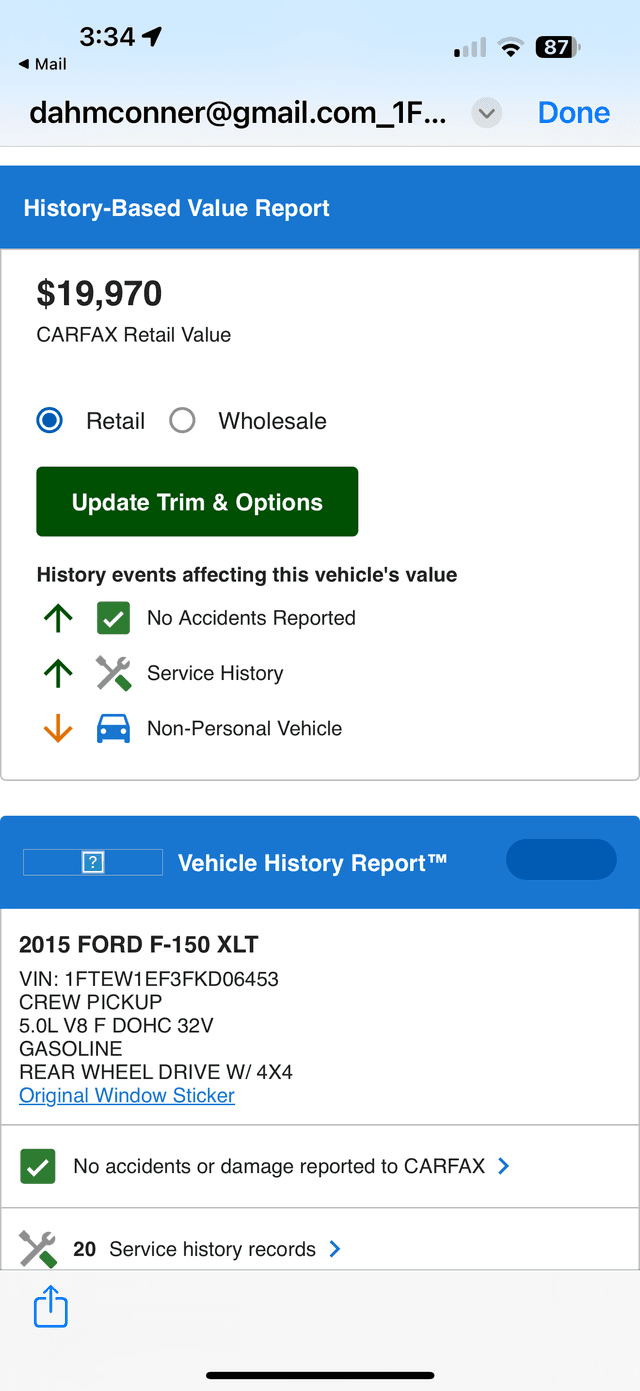Image resolution: width=640 pixels, height=1391 pixels.
Task: Tap the dark blue pill button in Vehicle History header
Action: (x=561, y=860)
